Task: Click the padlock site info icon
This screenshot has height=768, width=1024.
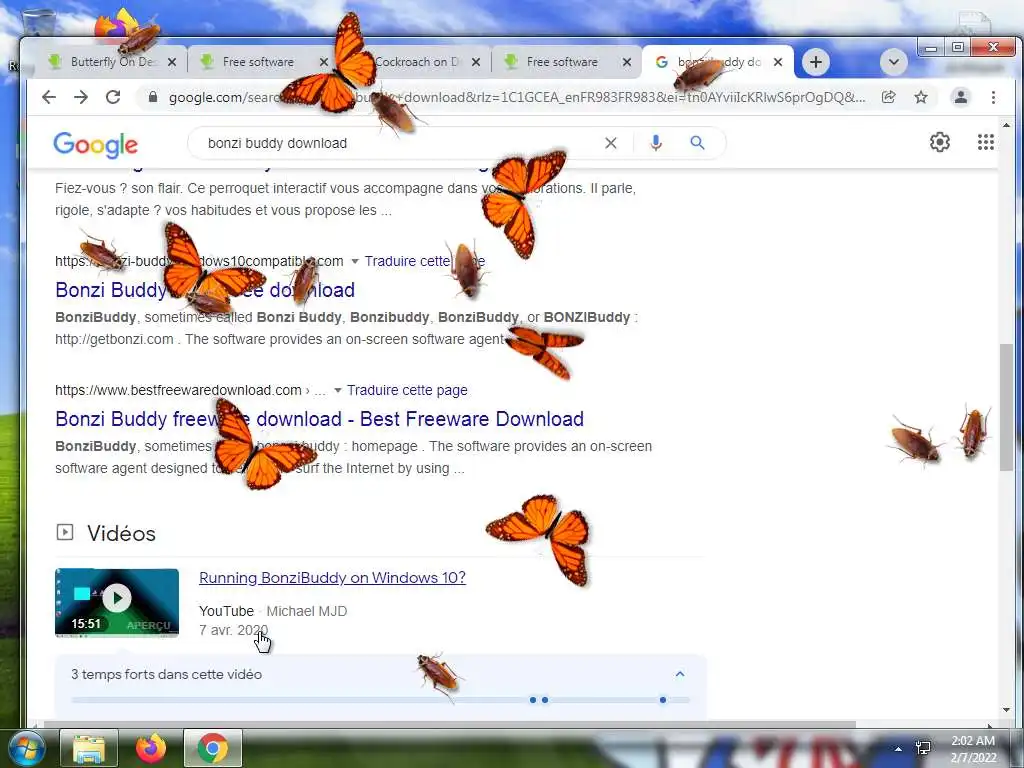Action: coord(153,97)
